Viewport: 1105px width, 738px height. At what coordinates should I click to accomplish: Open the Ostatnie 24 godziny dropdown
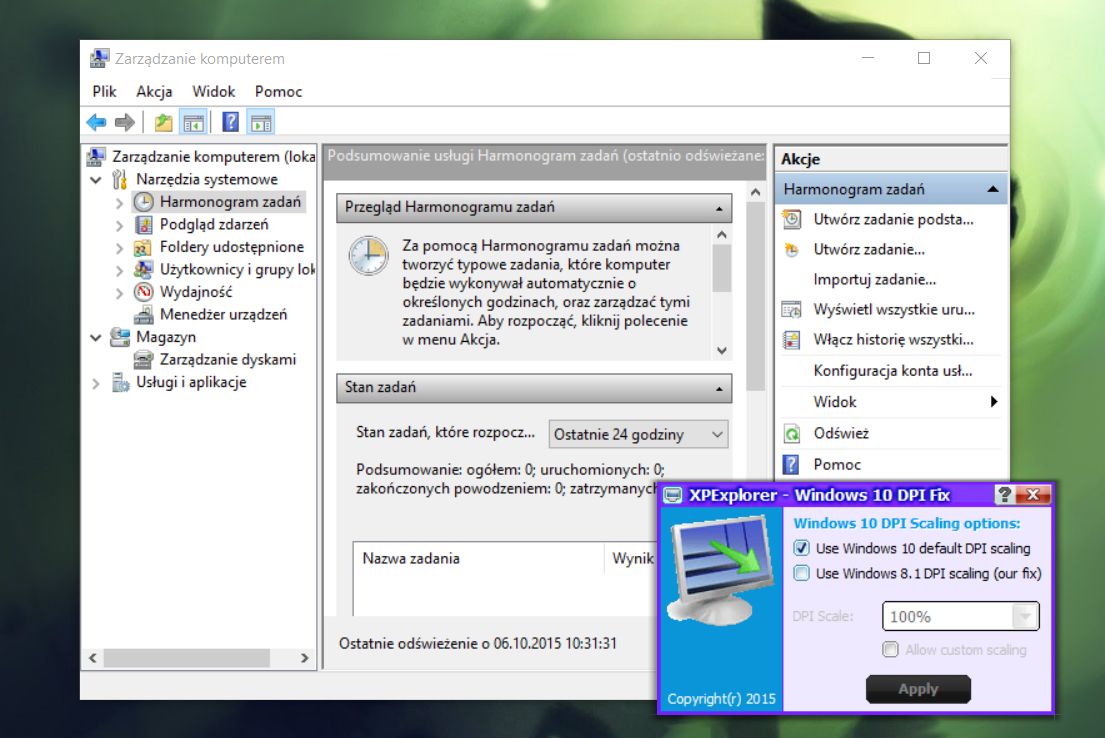click(714, 434)
